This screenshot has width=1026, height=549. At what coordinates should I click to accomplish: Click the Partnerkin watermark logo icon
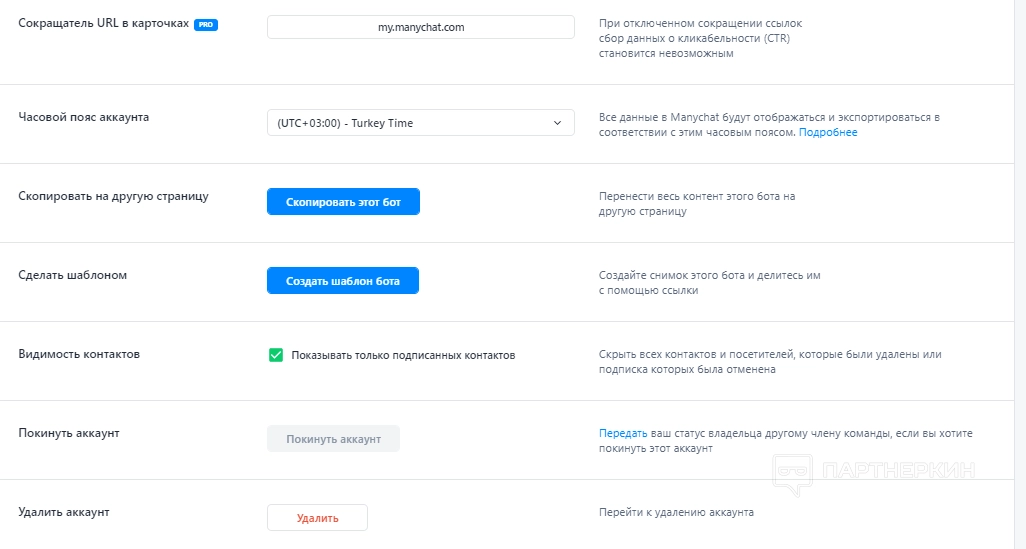tap(793, 474)
